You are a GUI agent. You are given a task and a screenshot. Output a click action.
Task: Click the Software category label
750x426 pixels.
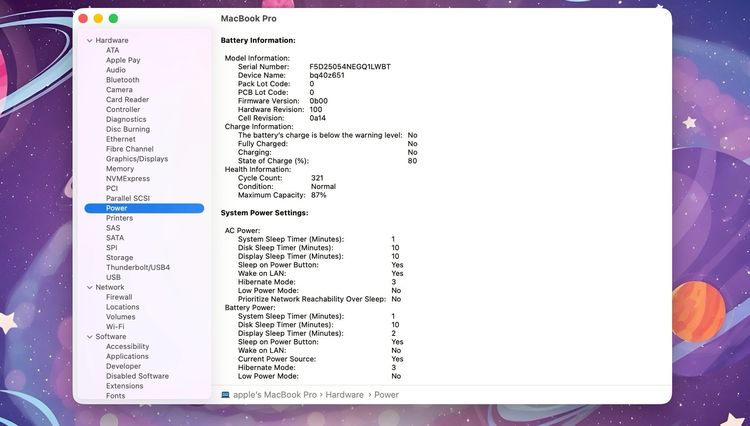[110, 337]
